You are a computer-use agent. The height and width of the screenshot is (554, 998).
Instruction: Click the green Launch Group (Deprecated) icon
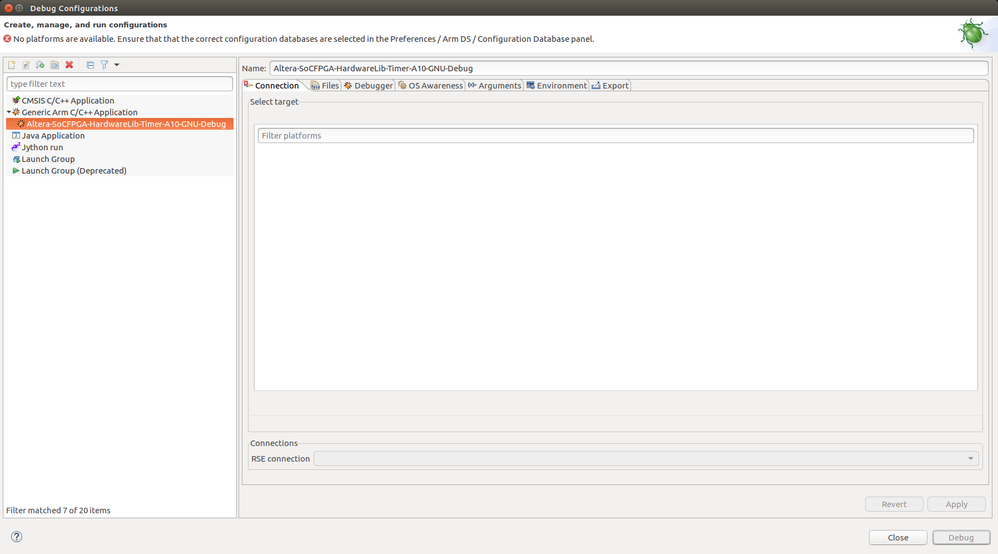pos(16,171)
